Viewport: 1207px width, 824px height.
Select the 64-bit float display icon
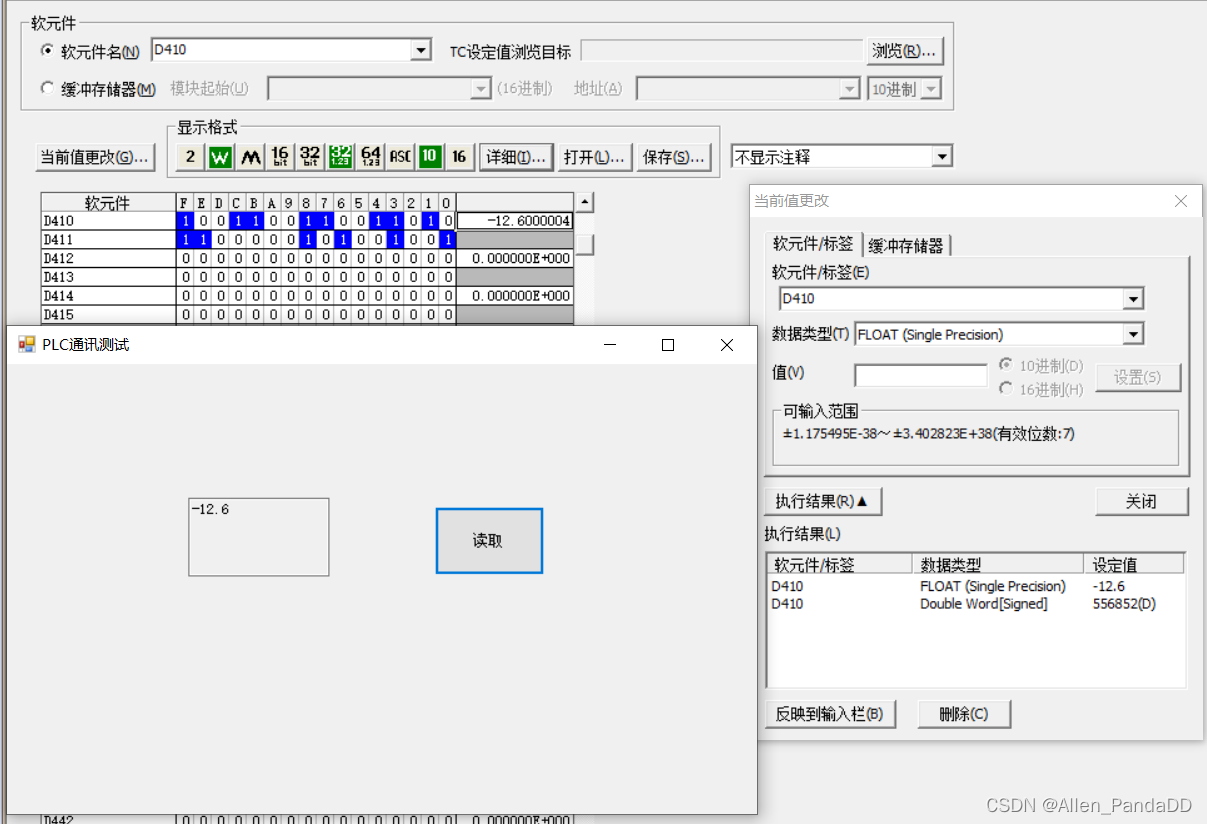[369, 156]
